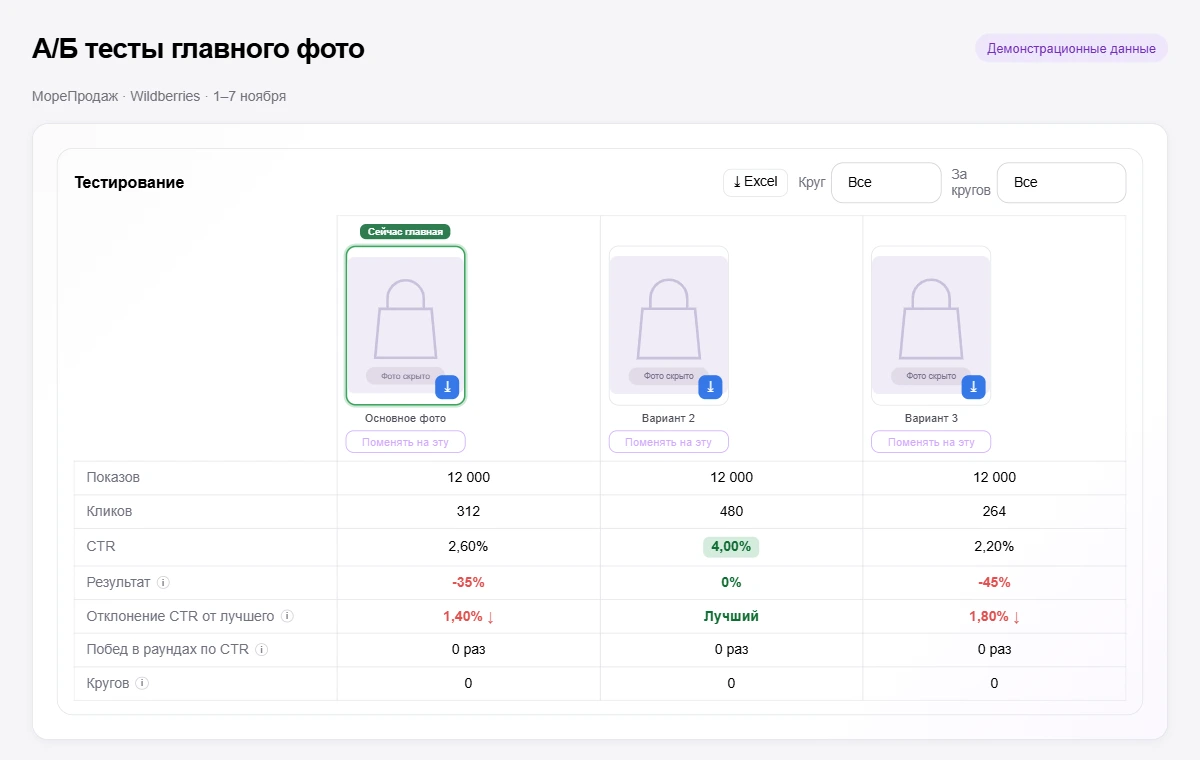Click the 0% result for Вариант 2
Screen dimensions: 1200x760
pos(731,582)
